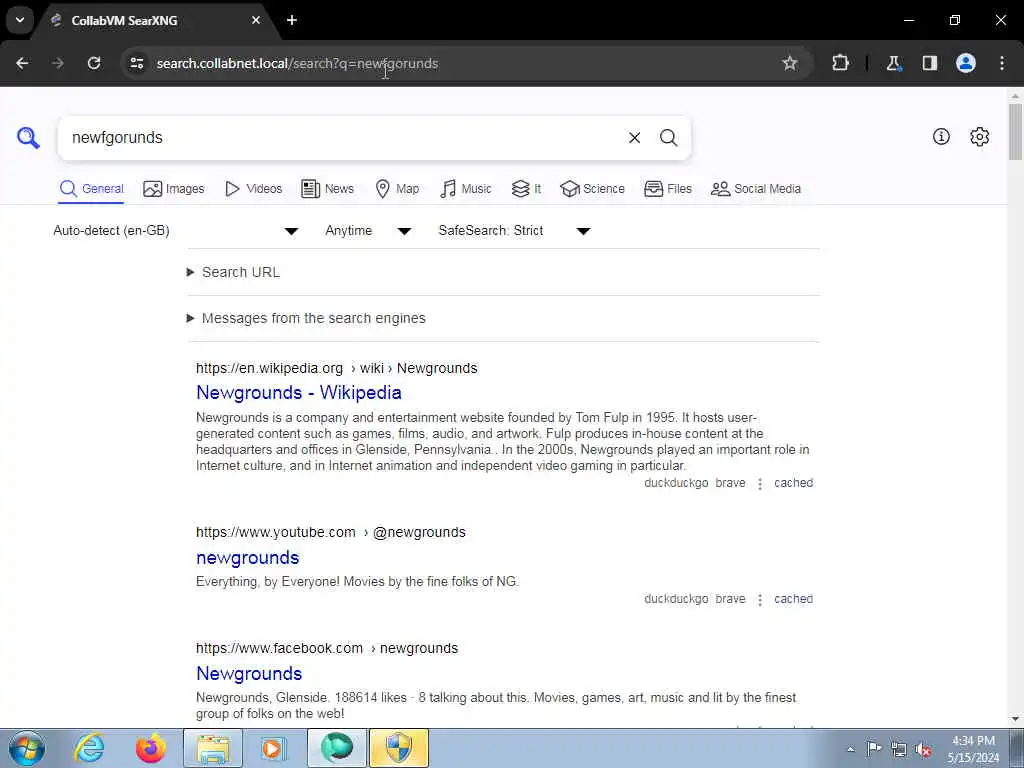Open the SafeSearch: Strict dropdown
Viewport: 1024px width, 768px height.
pos(515,231)
